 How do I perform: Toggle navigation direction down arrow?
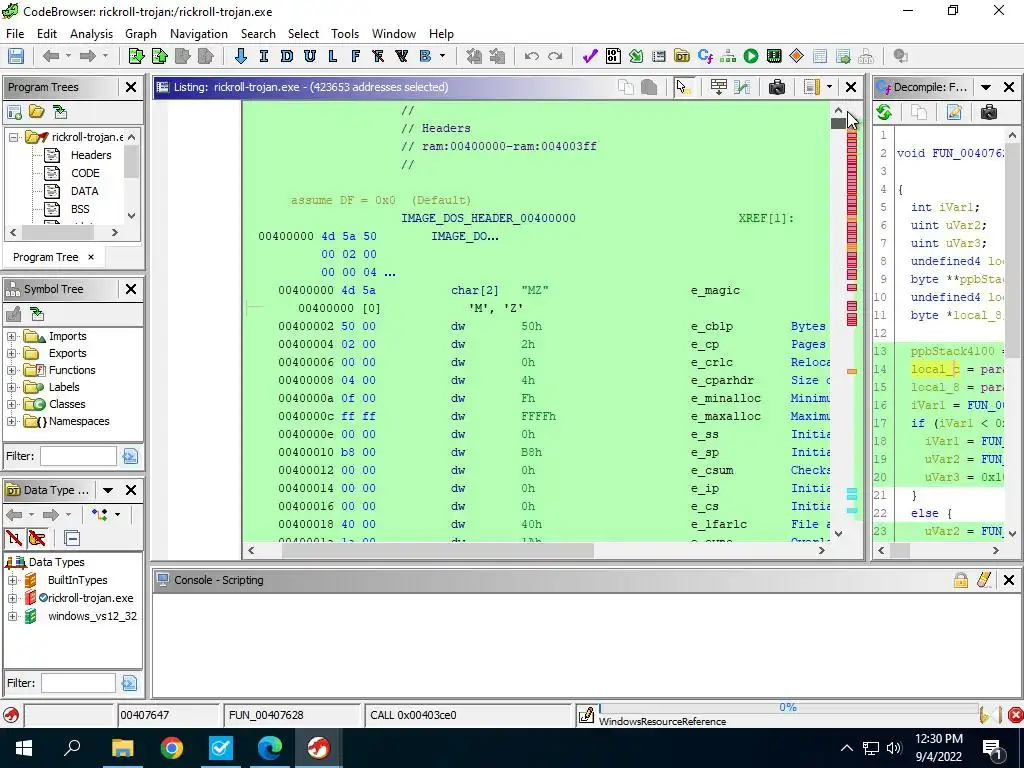[240, 56]
